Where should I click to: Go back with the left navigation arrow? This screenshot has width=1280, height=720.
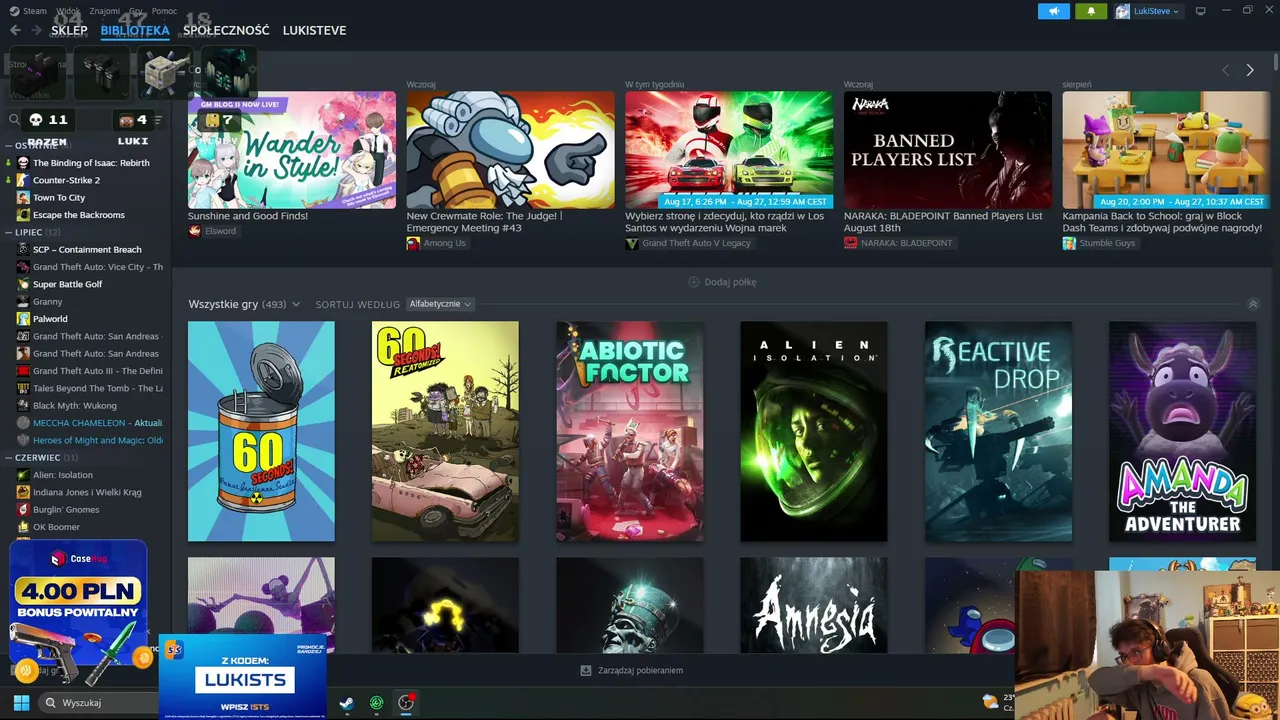(x=15, y=30)
